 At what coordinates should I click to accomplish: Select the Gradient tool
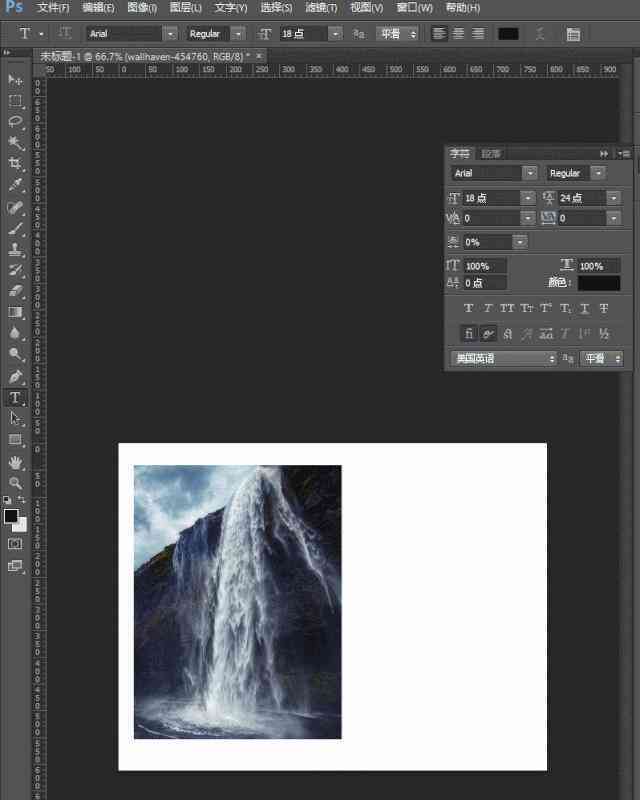(15, 312)
